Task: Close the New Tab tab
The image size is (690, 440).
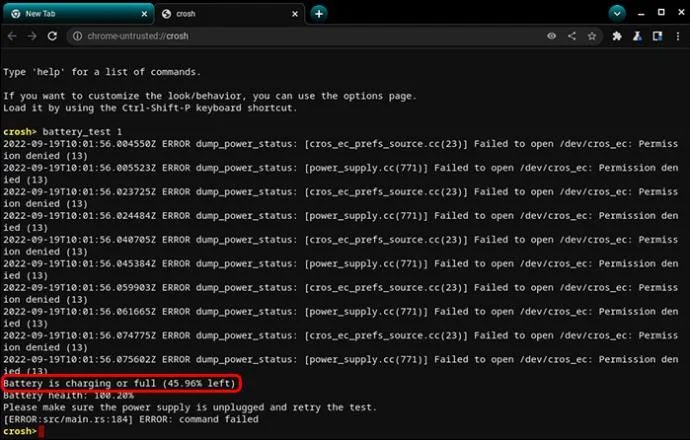Action: 144,14
